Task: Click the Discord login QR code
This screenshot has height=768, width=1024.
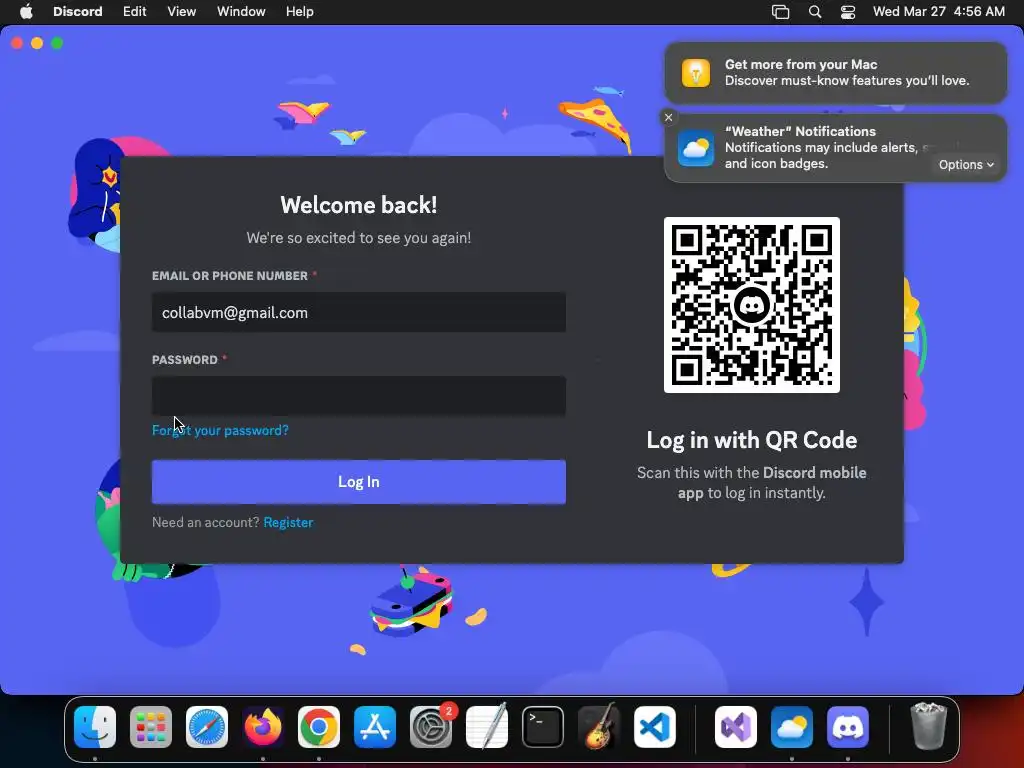Action: point(752,305)
